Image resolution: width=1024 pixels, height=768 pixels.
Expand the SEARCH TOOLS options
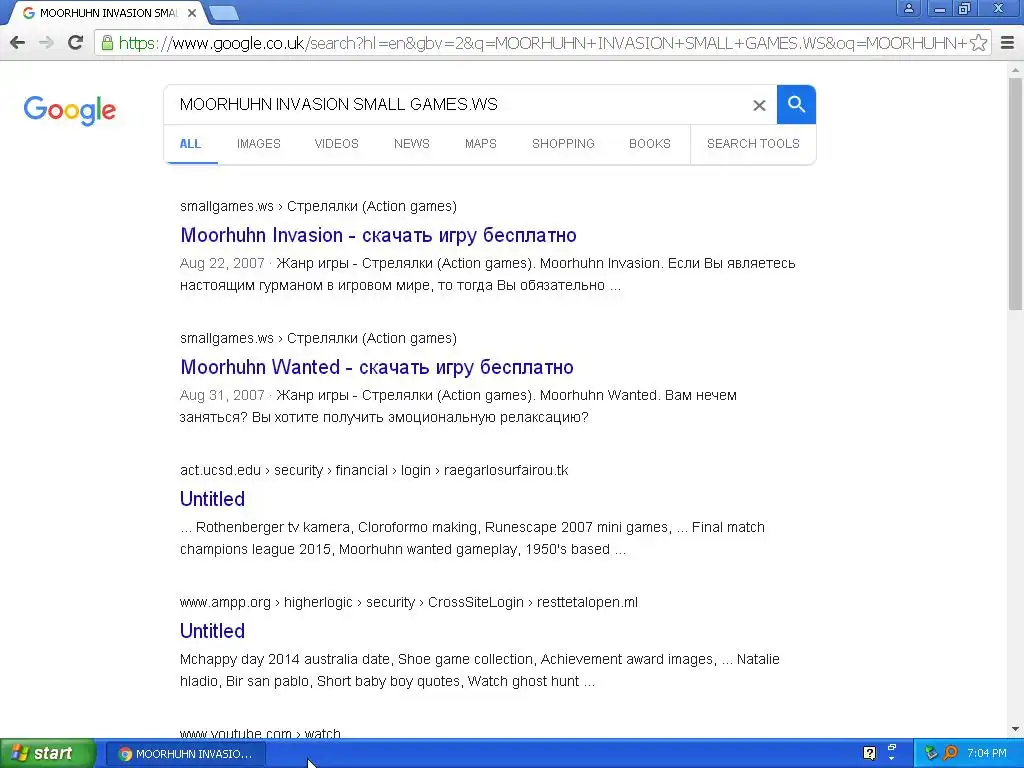click(753, 144)
